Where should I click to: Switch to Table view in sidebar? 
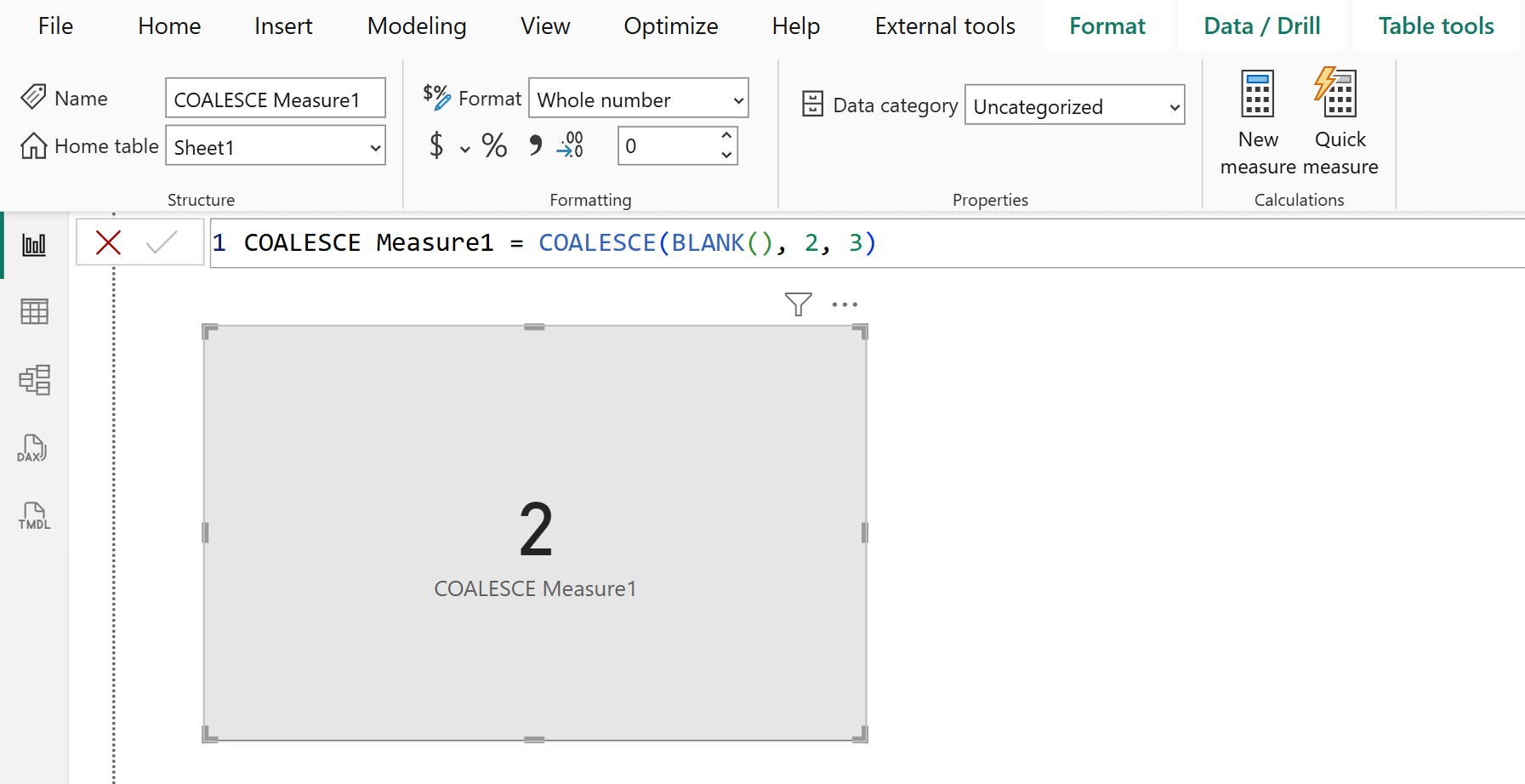[34, 311]
